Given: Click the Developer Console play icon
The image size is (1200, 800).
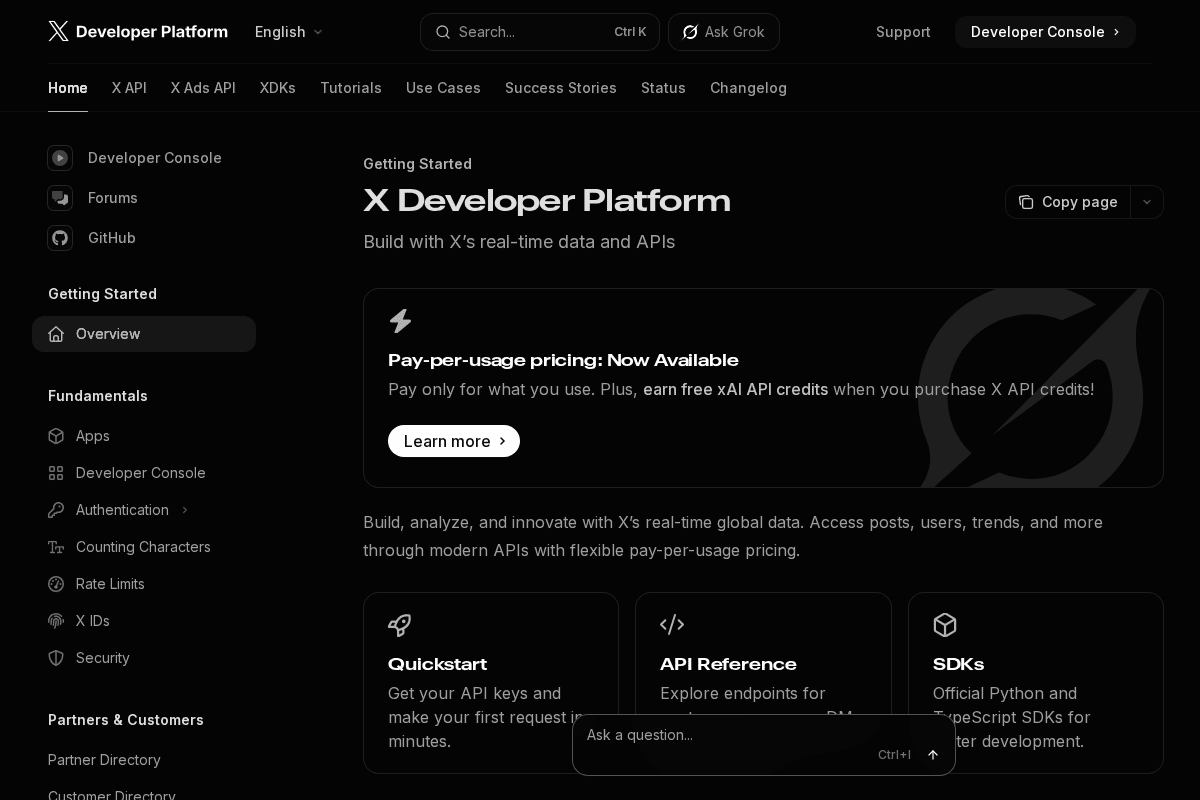Looking at the screenshot, I should point(60,158).
